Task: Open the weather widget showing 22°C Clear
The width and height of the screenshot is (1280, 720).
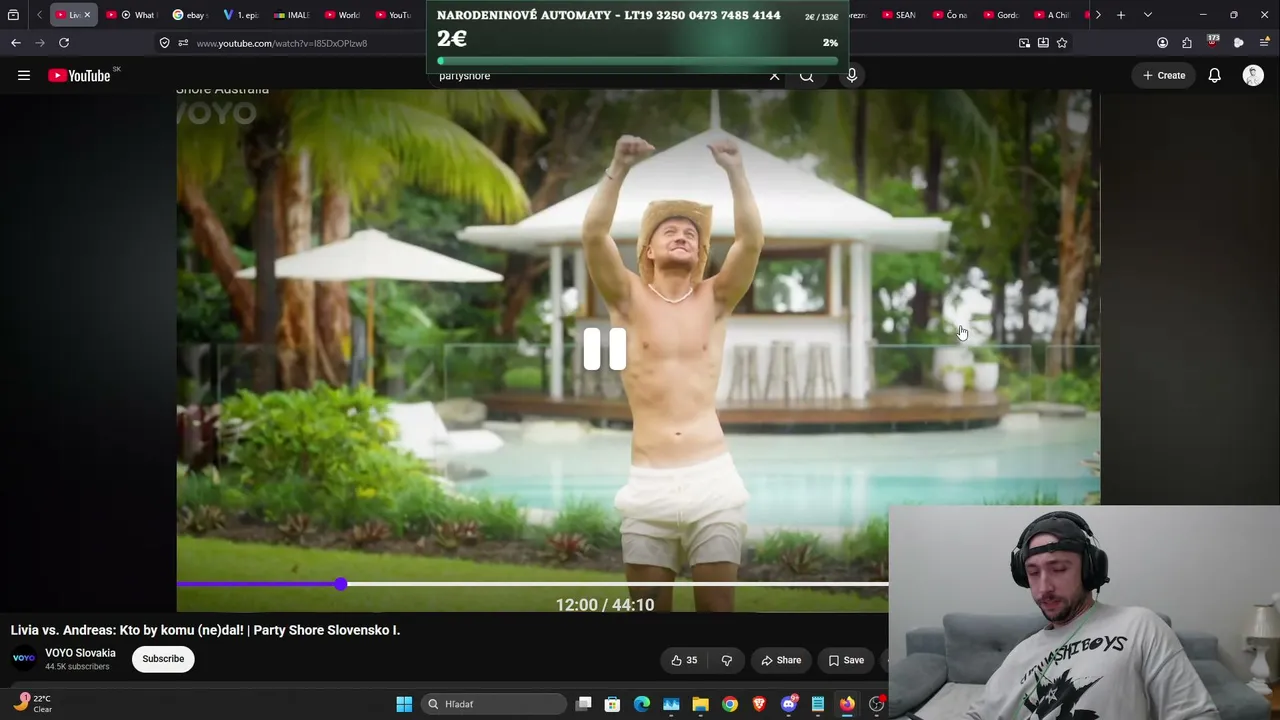Action: click(x=32, y=704)
